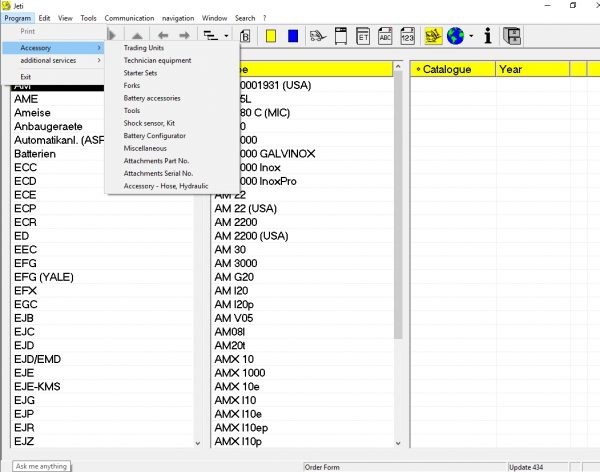Select Starter Sets submenu item
The width and height of the screenshot is (600, 472).
coord(173,73)
